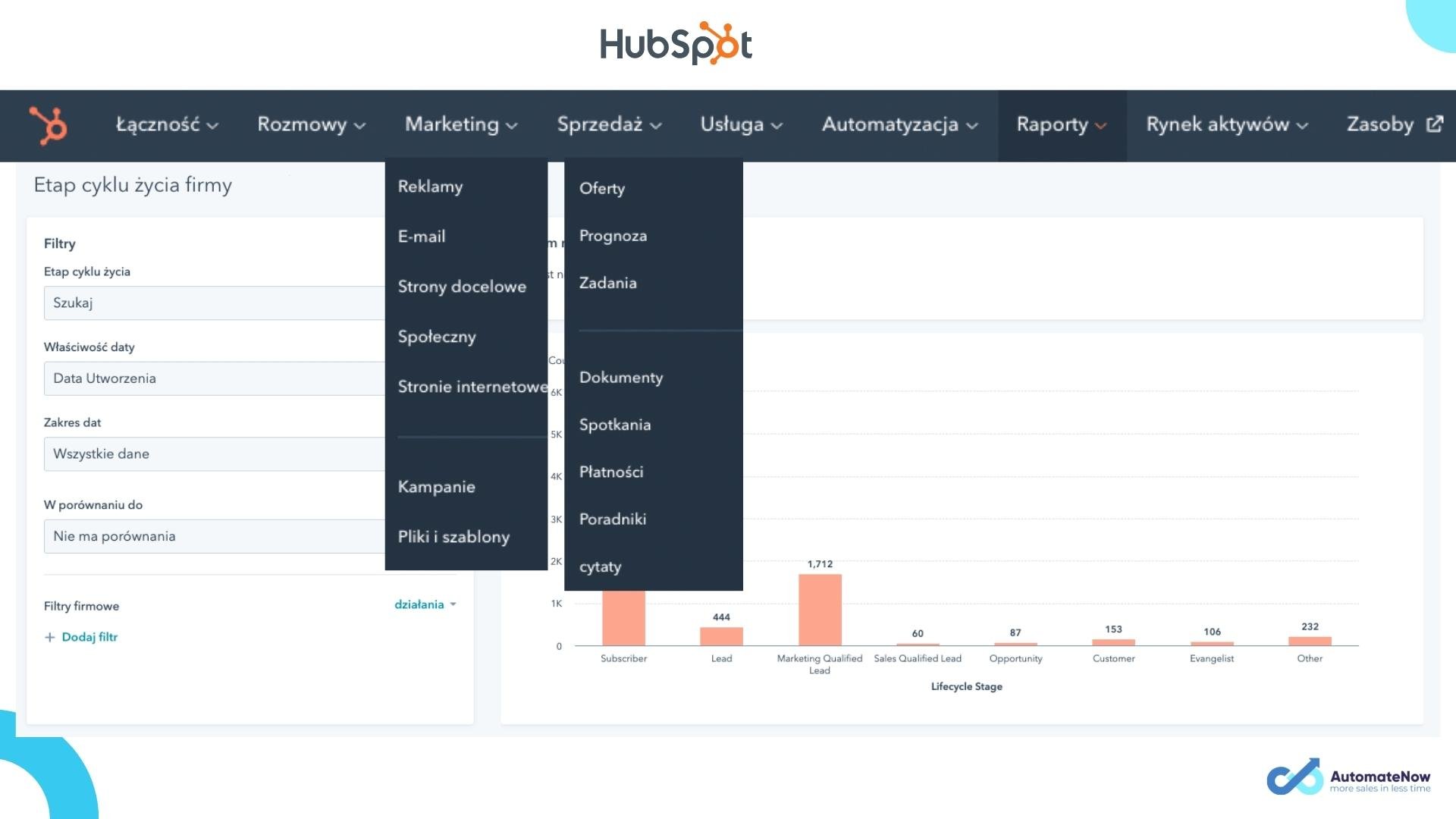
Task: Open Płatności menu entry
Action: pyautogui.click(x=611, y=472)
